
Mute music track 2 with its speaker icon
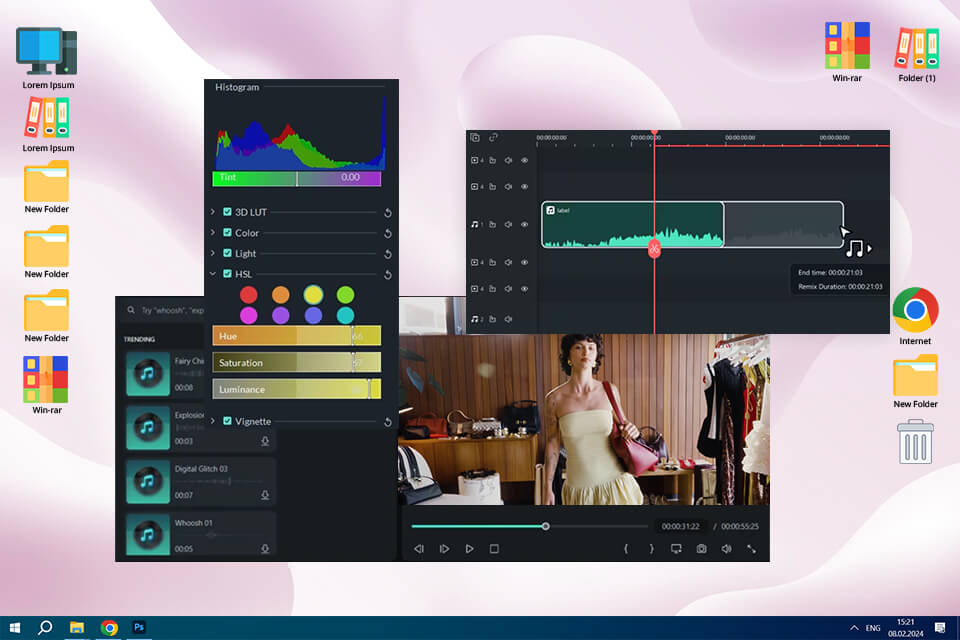pos(508,319)
